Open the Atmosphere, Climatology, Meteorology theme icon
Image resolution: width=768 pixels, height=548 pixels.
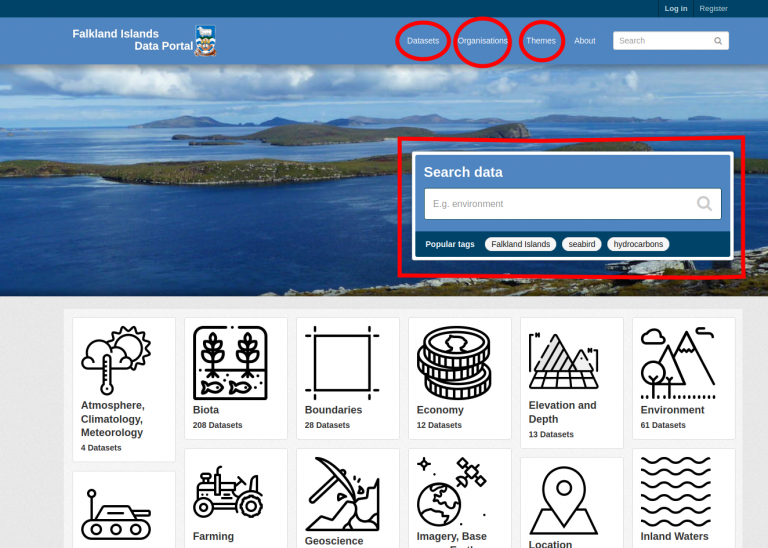coord(117,360)
